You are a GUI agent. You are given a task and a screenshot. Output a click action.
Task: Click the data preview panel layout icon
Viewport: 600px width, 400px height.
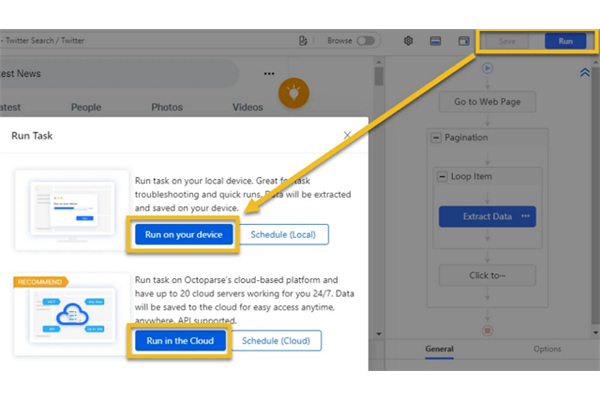click(435, 41)
